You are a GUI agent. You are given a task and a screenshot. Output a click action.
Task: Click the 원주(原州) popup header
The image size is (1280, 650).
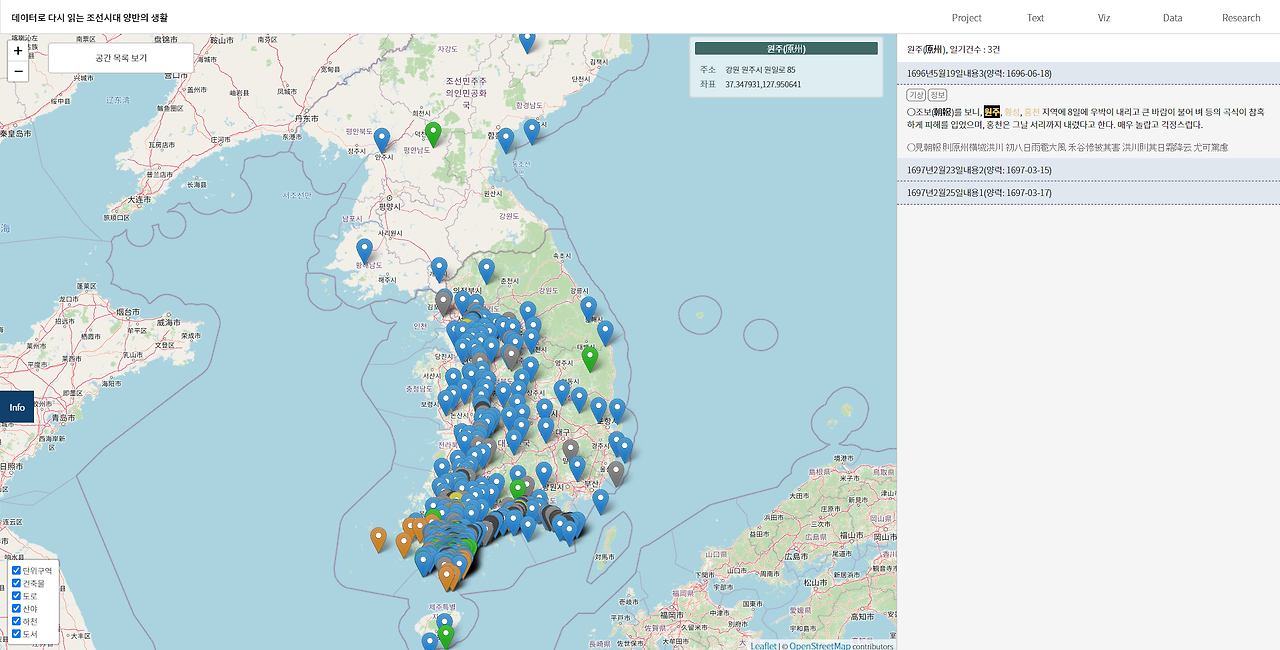(786, 48)
